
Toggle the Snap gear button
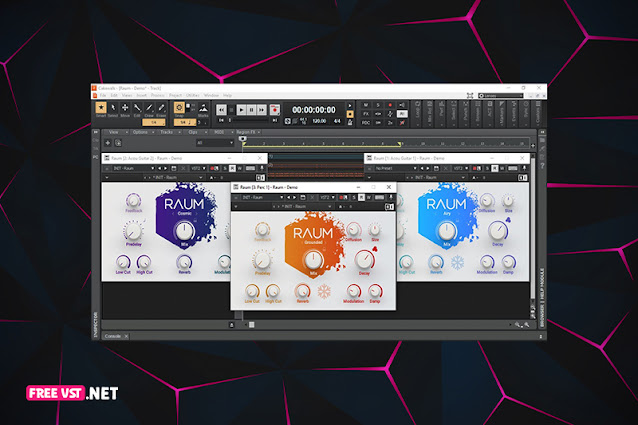[179, 108]
